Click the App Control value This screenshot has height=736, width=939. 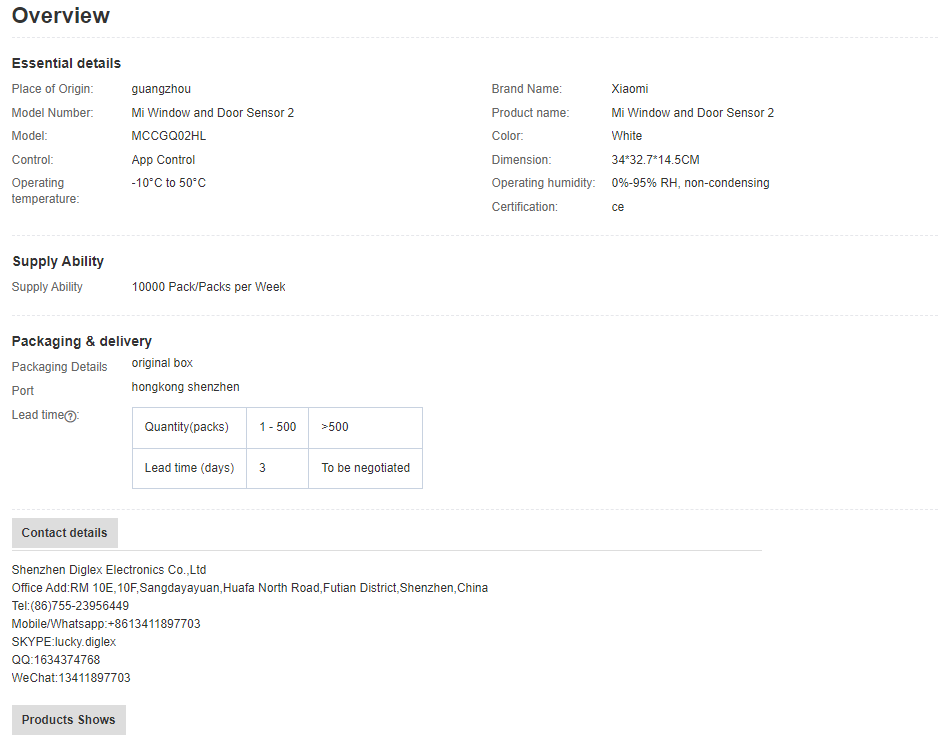click(x=163, y=160)
